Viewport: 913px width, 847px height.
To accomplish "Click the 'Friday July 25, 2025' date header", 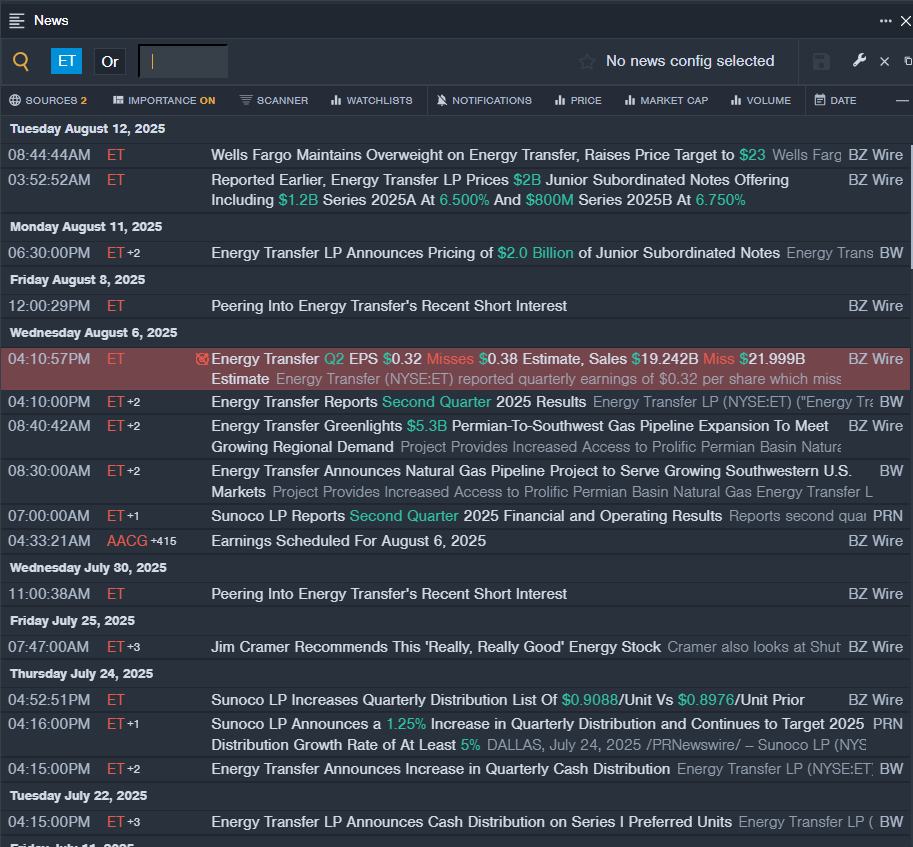I will pos(72,621).
